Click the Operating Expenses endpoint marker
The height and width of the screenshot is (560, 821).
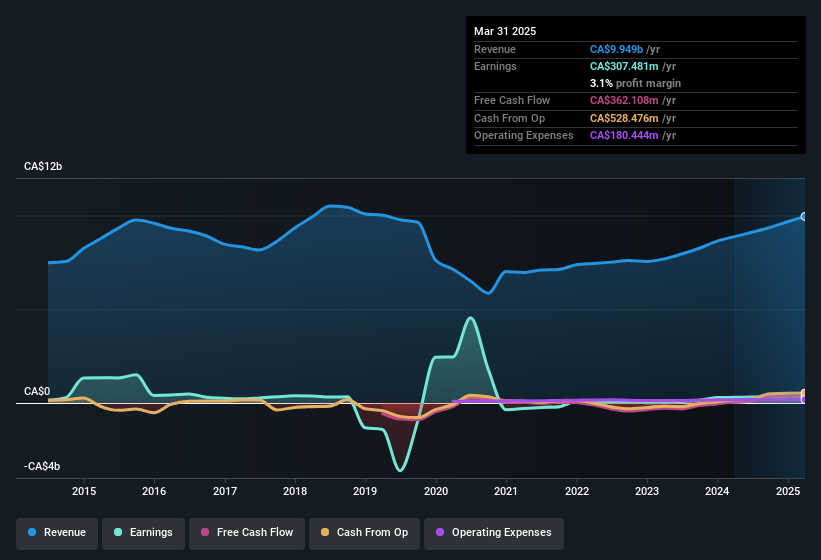pos(804,399)
